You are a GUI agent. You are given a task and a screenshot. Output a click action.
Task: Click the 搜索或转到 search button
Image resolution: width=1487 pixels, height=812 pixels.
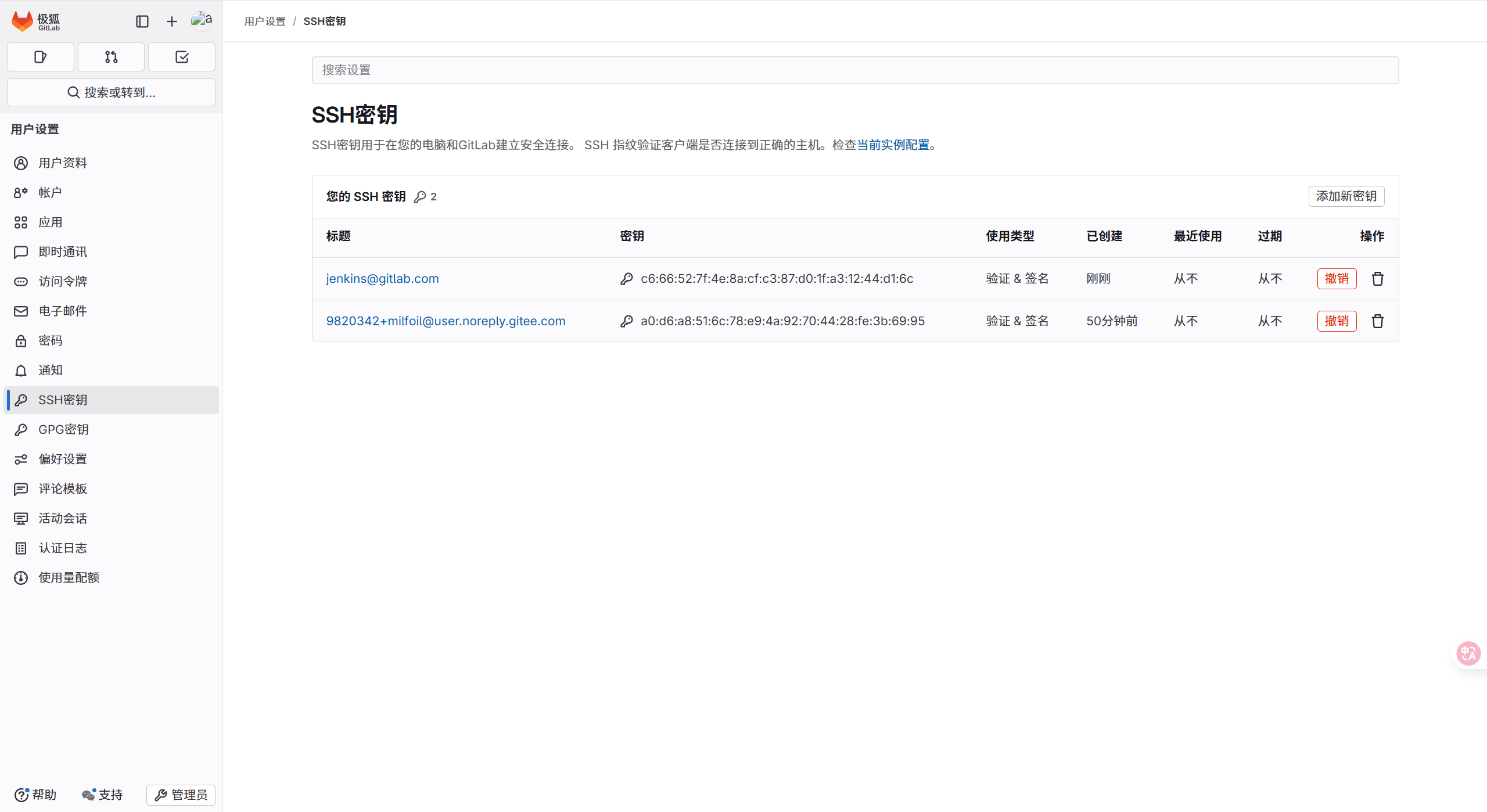pyautogui.click(x=111, y=92)
